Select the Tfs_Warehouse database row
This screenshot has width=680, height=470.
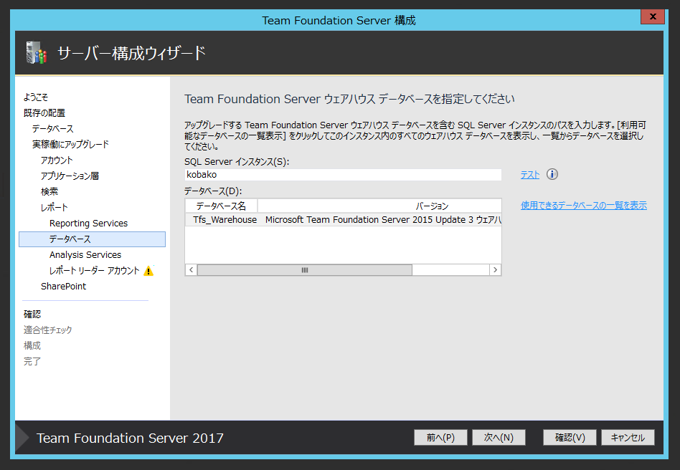tap(343, 220)
